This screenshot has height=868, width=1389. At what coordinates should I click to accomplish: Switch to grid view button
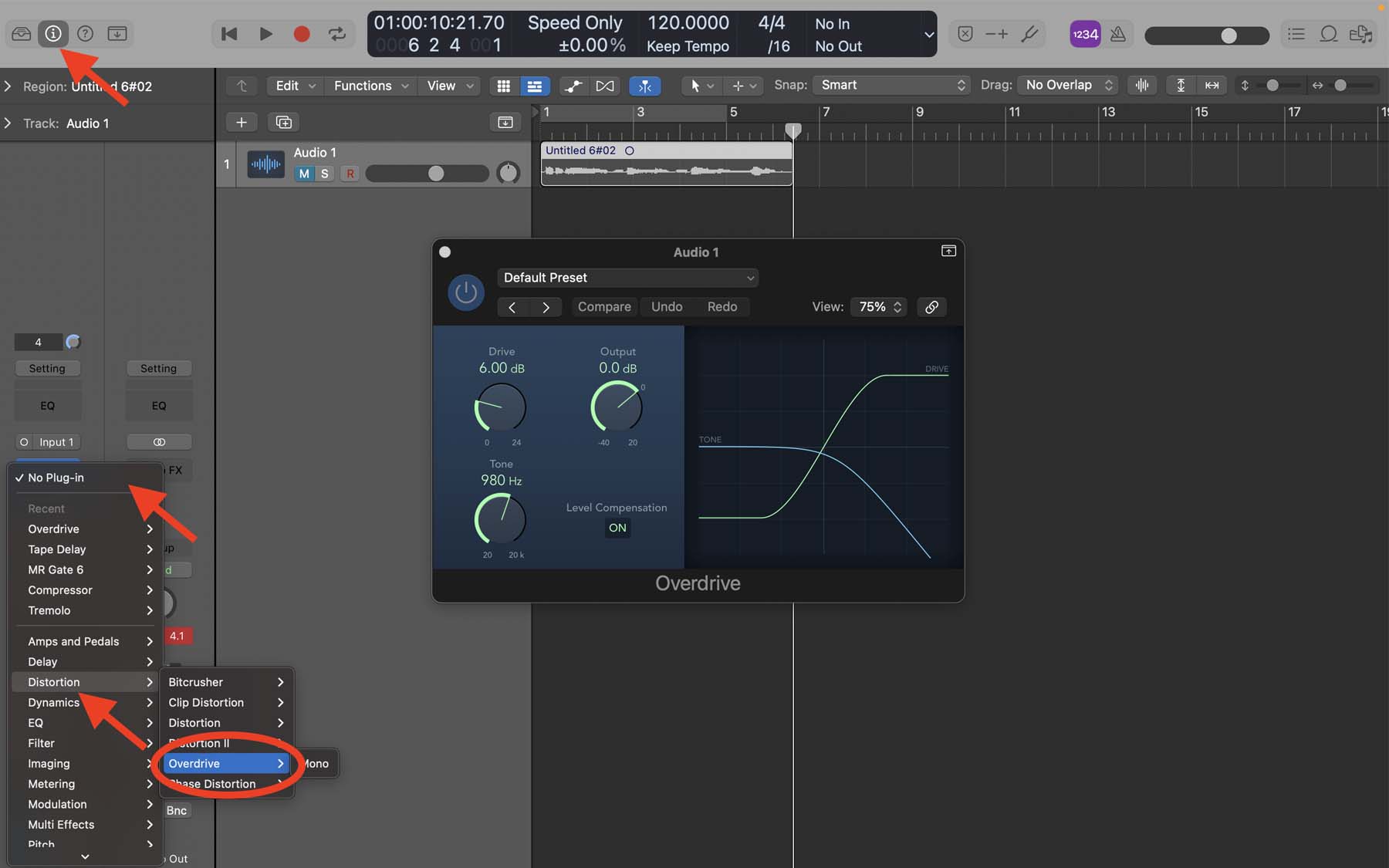[503, 86]
